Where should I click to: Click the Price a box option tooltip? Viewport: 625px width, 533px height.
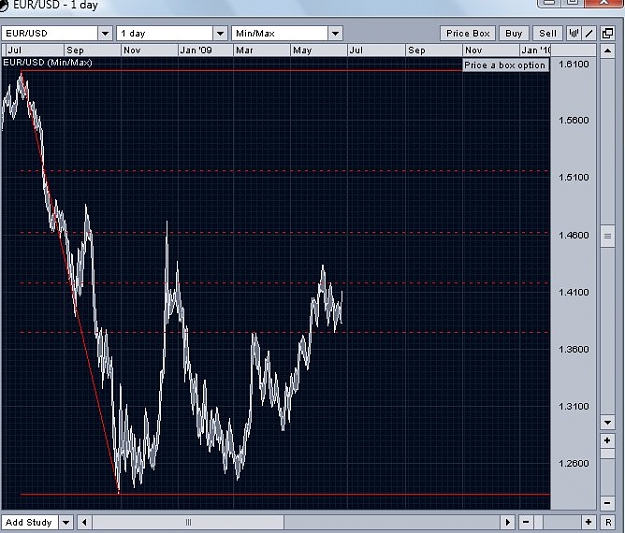tap(505, 65)
